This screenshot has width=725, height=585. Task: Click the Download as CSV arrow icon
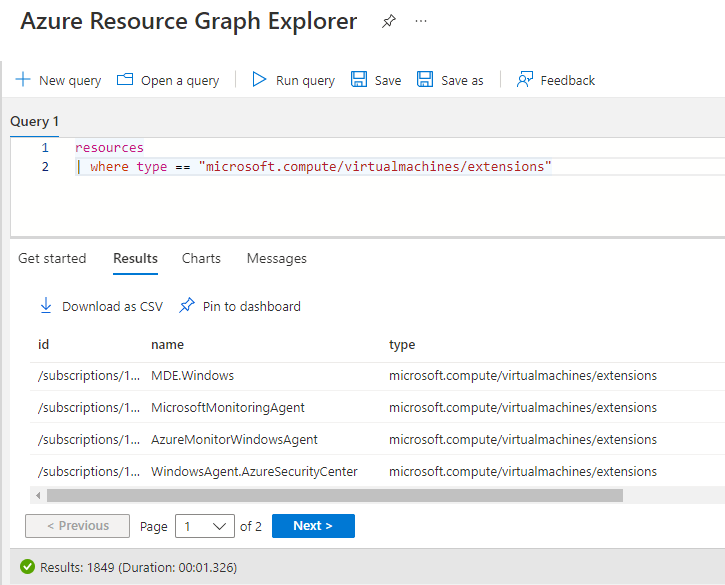[x=46, y=306]
